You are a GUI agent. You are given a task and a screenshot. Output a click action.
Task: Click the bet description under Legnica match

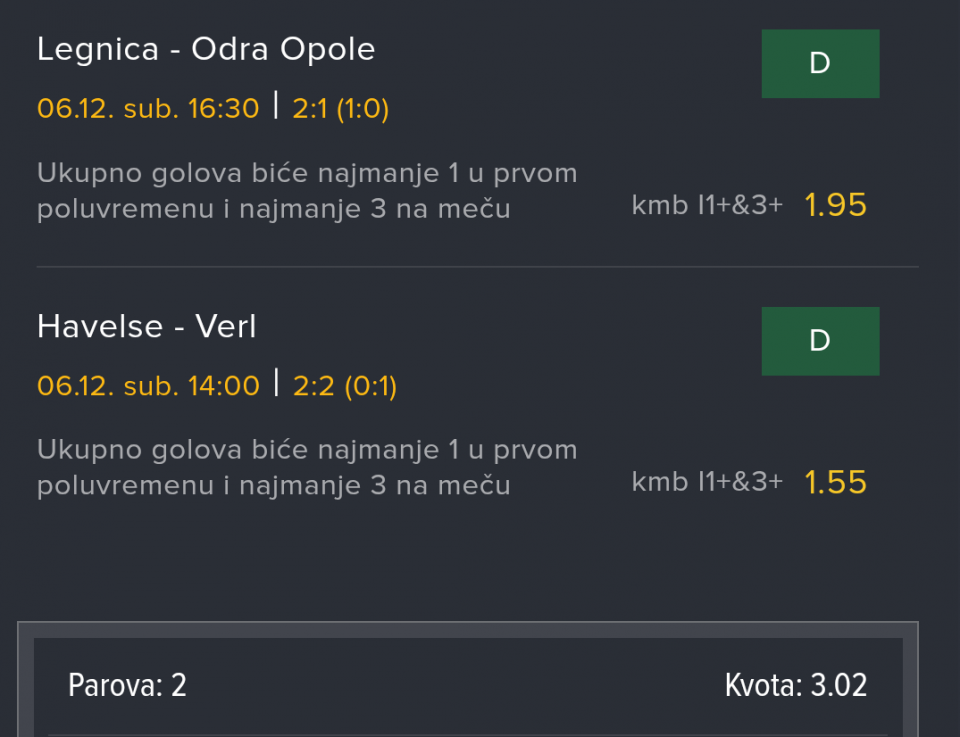tap(307, 191)
